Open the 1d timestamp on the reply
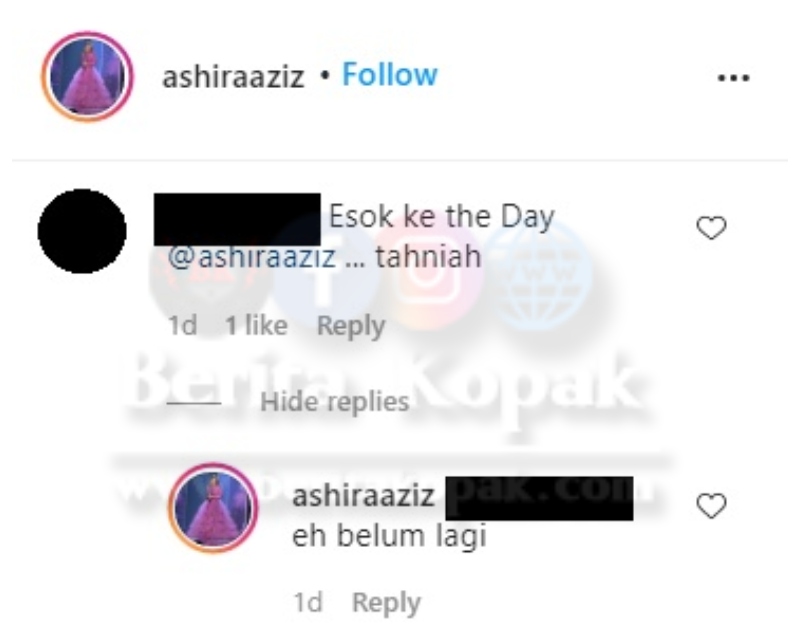The height and width of the screenshot is (640, 800). pyautogui.click(x=308, y=603)
